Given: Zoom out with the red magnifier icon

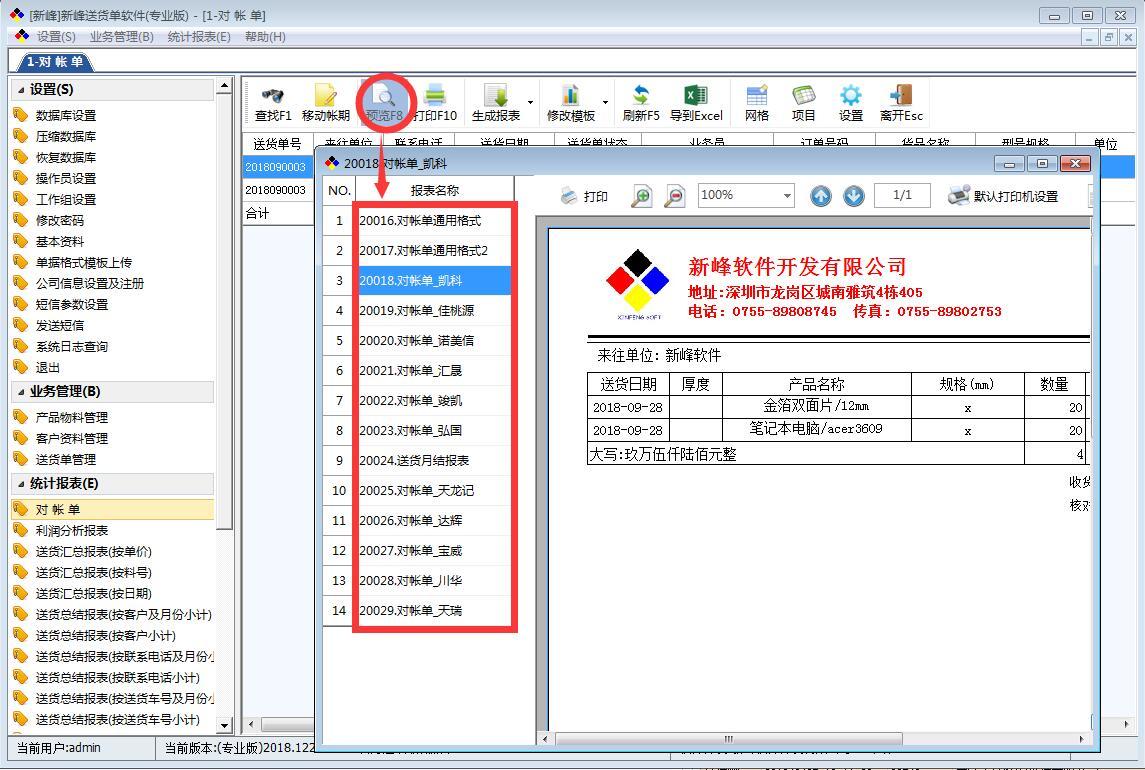Looking at the screenshot, I should click(675, 196).
